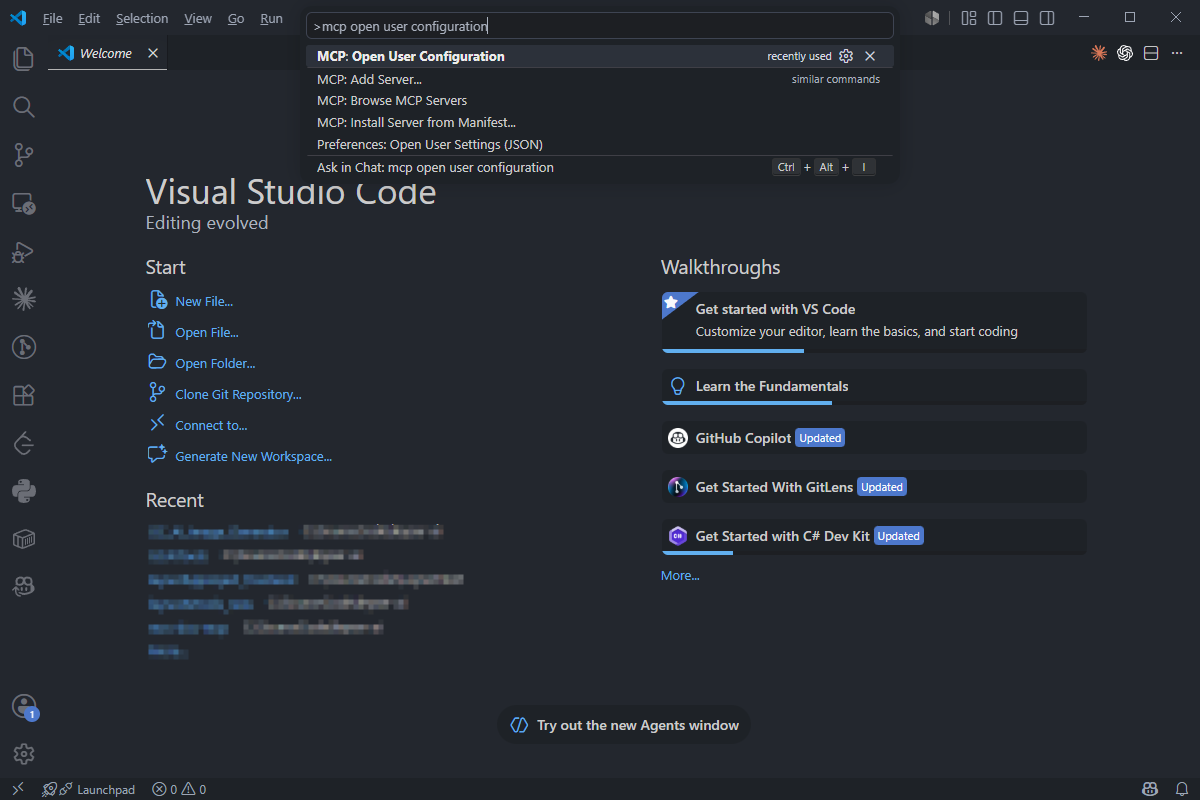
Task: Click the split editor layout icon
Action: pos(1151,53)
